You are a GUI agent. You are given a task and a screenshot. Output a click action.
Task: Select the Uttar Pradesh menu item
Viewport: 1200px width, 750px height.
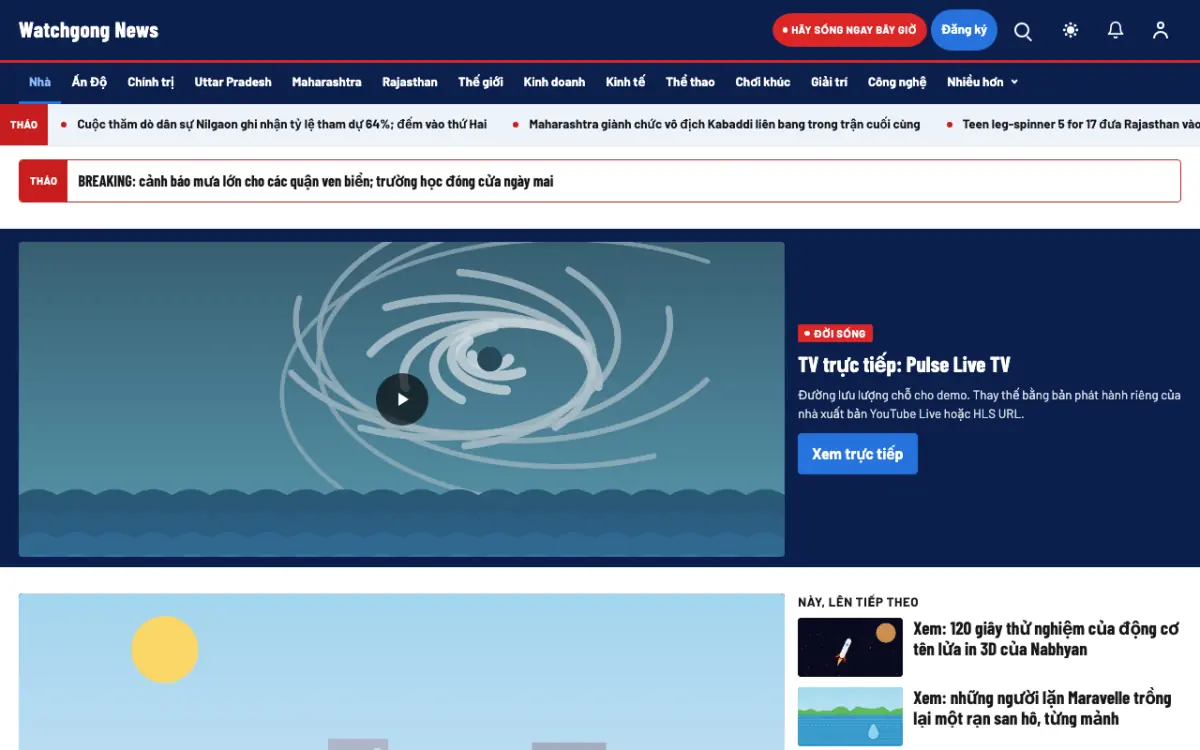[x=233, y=82]
